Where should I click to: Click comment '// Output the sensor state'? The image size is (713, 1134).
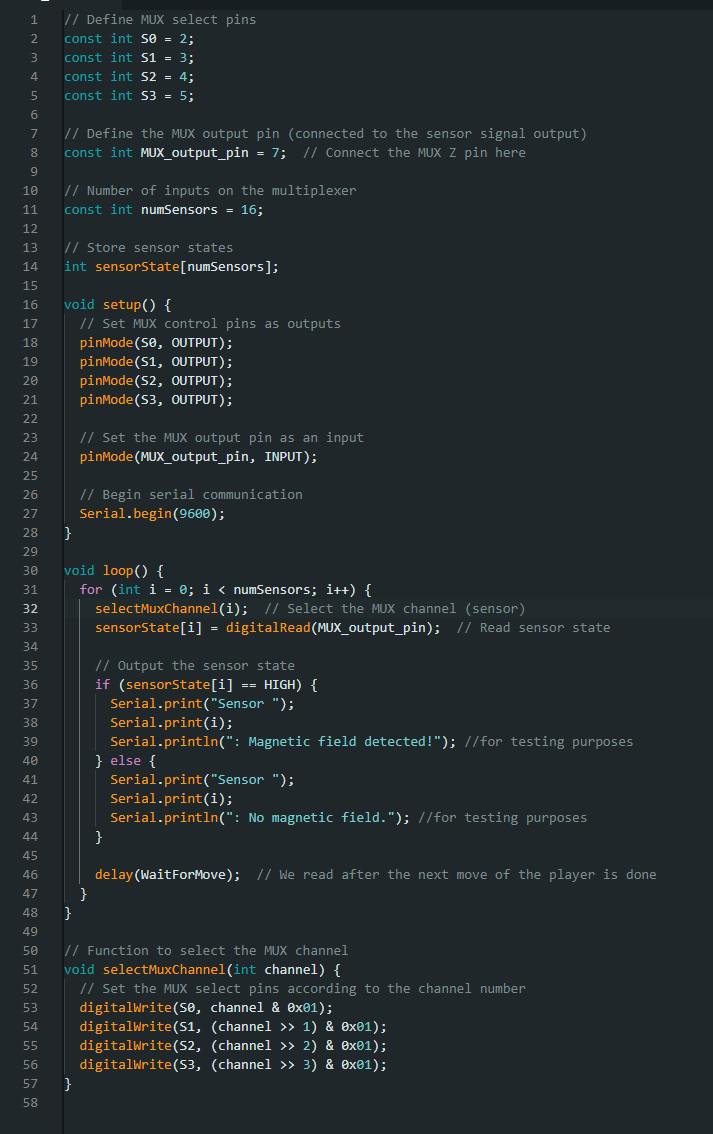coord(195,665)
